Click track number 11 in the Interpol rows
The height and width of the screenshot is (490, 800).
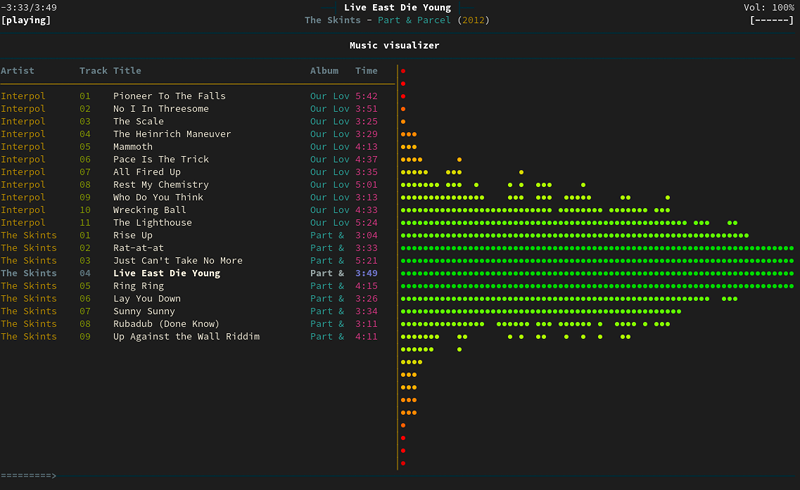pyautogui.click(x=85, y=223)
